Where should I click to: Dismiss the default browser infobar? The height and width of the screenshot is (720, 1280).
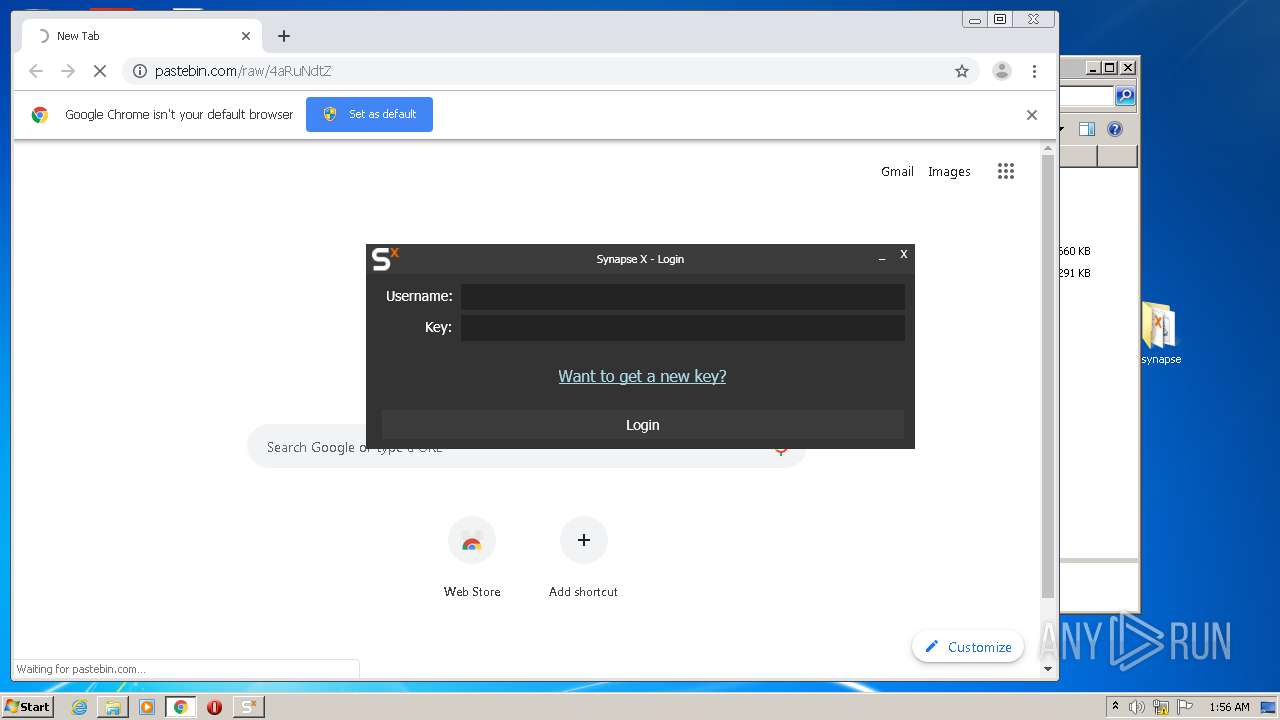pos(1032,115)
